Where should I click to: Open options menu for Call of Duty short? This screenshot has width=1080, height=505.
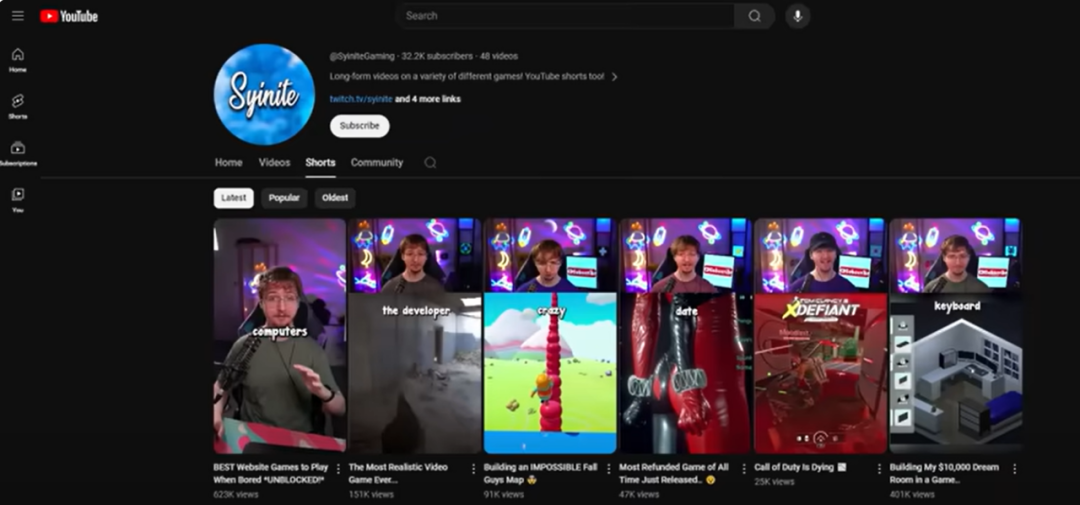(x=879, y=468)
